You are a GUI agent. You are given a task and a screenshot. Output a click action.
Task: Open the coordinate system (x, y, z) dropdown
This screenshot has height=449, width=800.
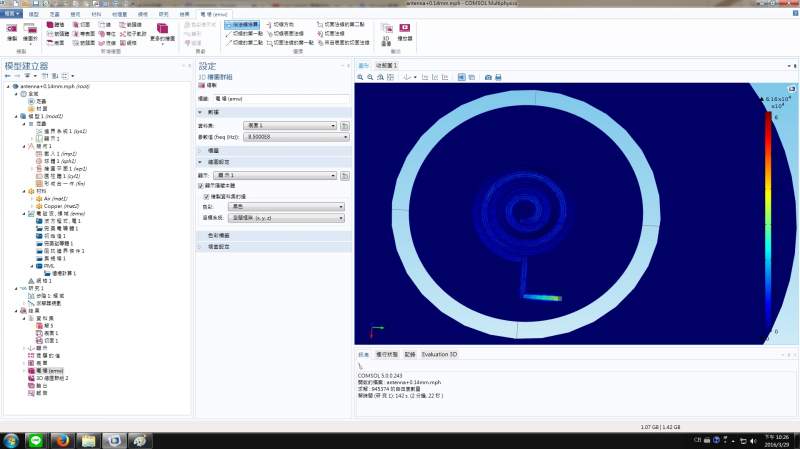(287, 218)
